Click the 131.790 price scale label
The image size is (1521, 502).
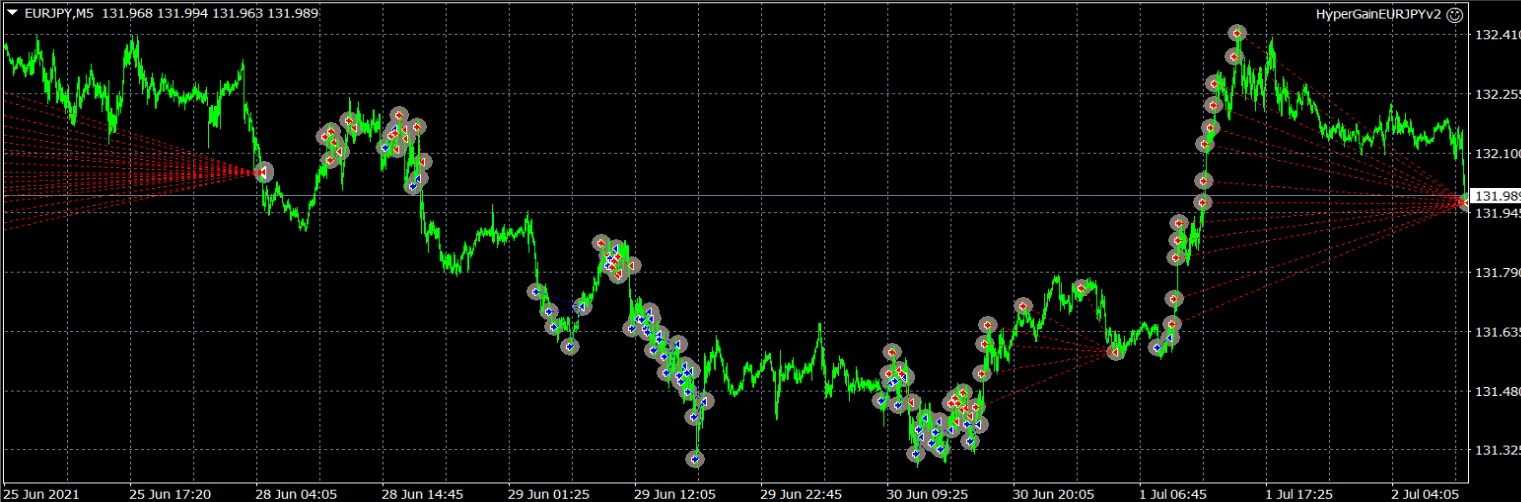click(1497, 272)
